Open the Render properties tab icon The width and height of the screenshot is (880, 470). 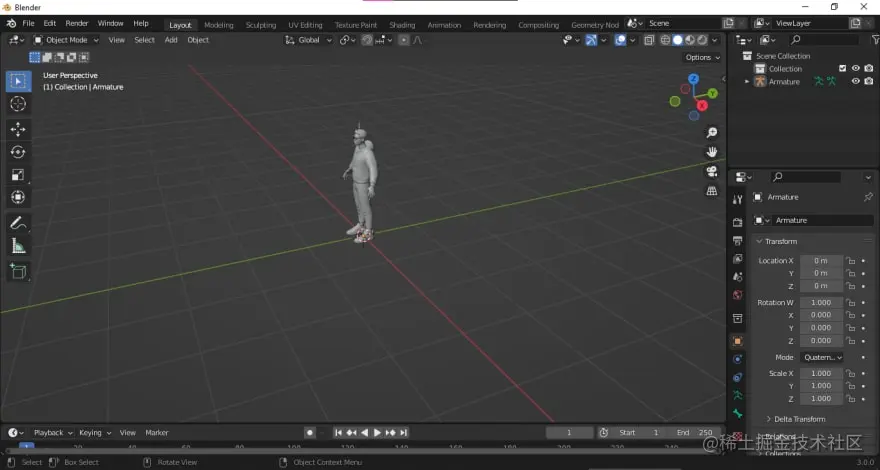coord(737,222)
